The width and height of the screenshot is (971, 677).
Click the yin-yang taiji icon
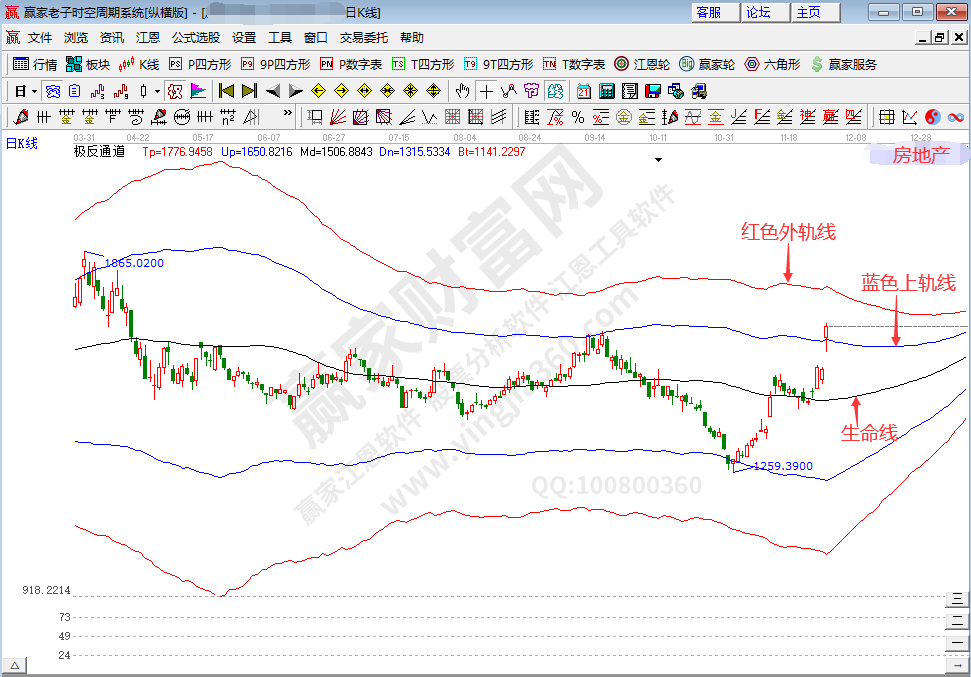tap(932, 117)
